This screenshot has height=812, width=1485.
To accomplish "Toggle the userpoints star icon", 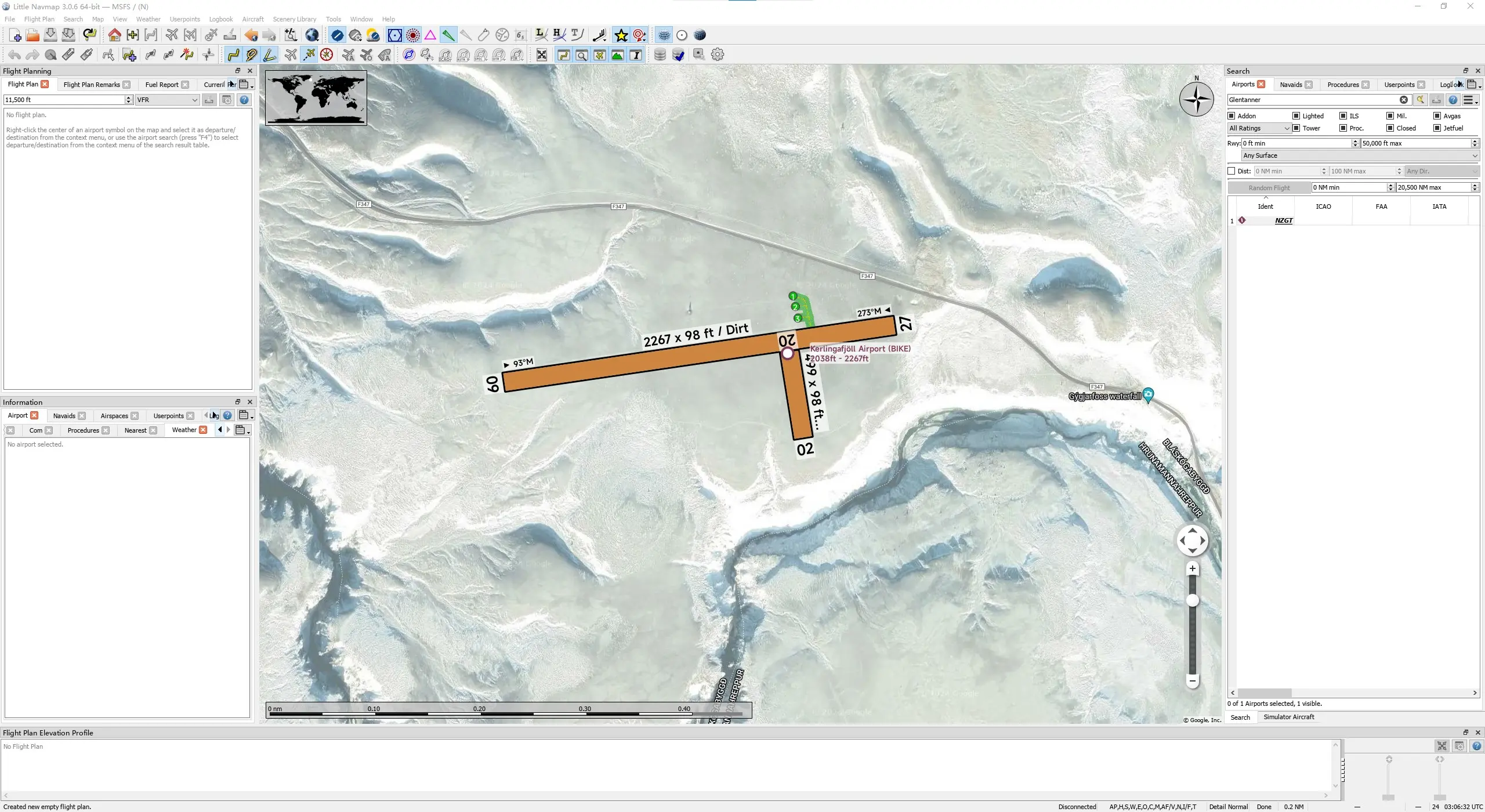I will [x=621, y=35].
